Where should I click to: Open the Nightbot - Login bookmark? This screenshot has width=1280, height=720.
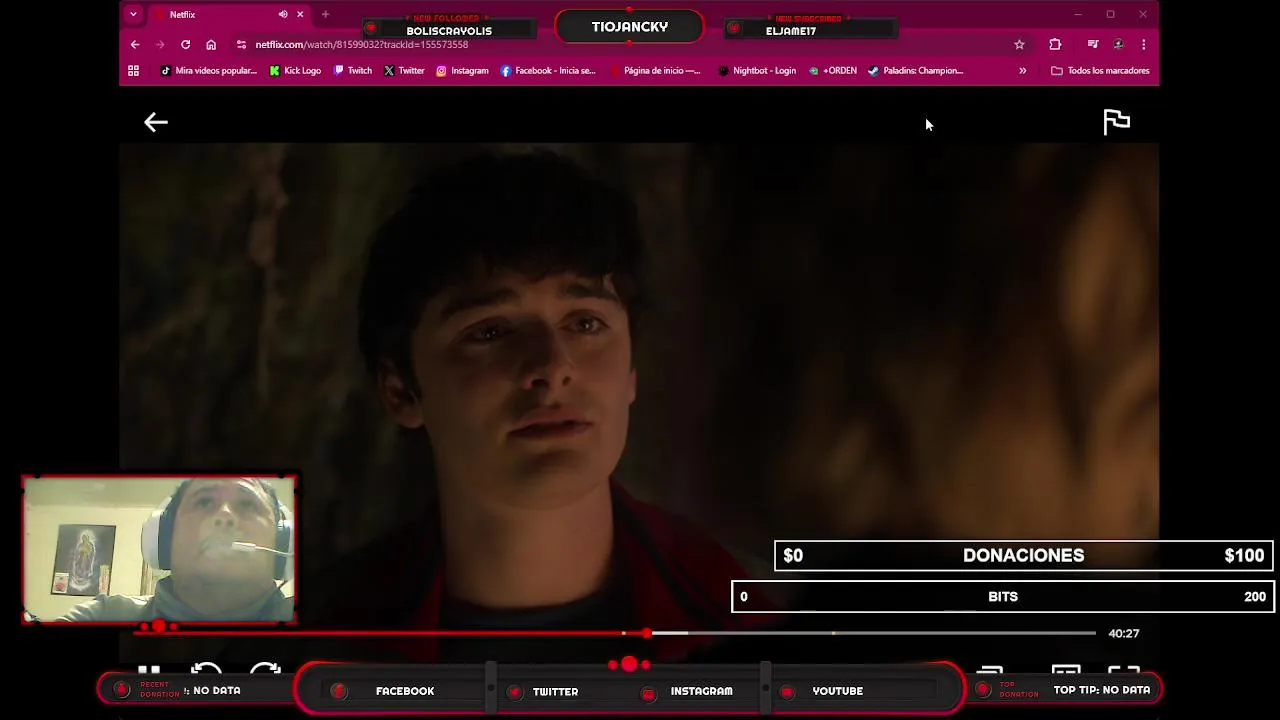pos(758,70)
